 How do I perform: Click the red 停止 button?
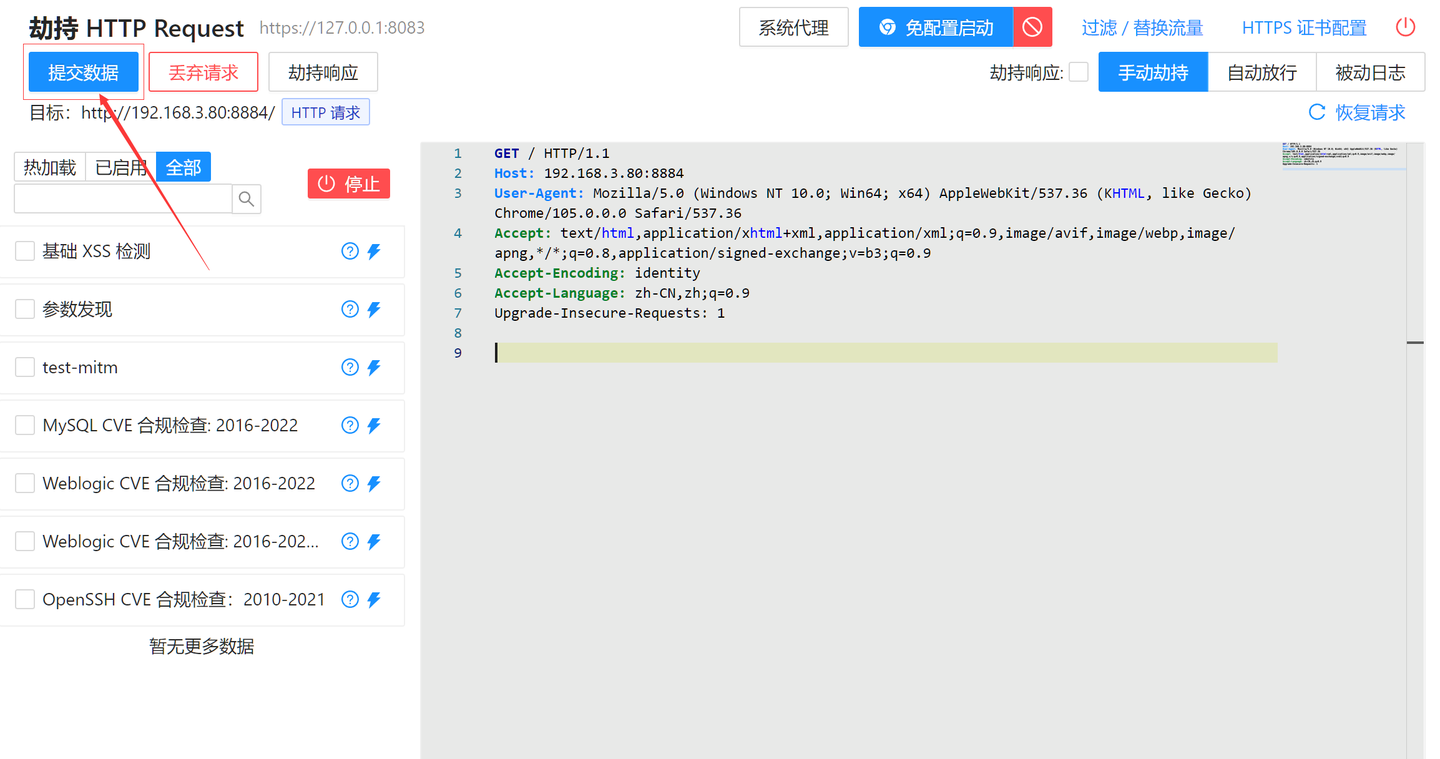coord(348,183)
